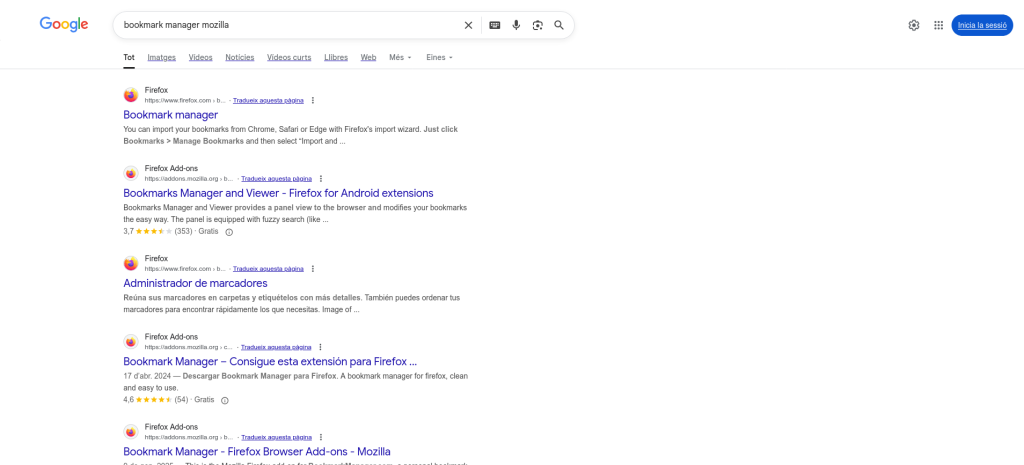Open Google settings gear icon
The height and width of the screenshot is (465, 1024).
click(x=913, y=25)
